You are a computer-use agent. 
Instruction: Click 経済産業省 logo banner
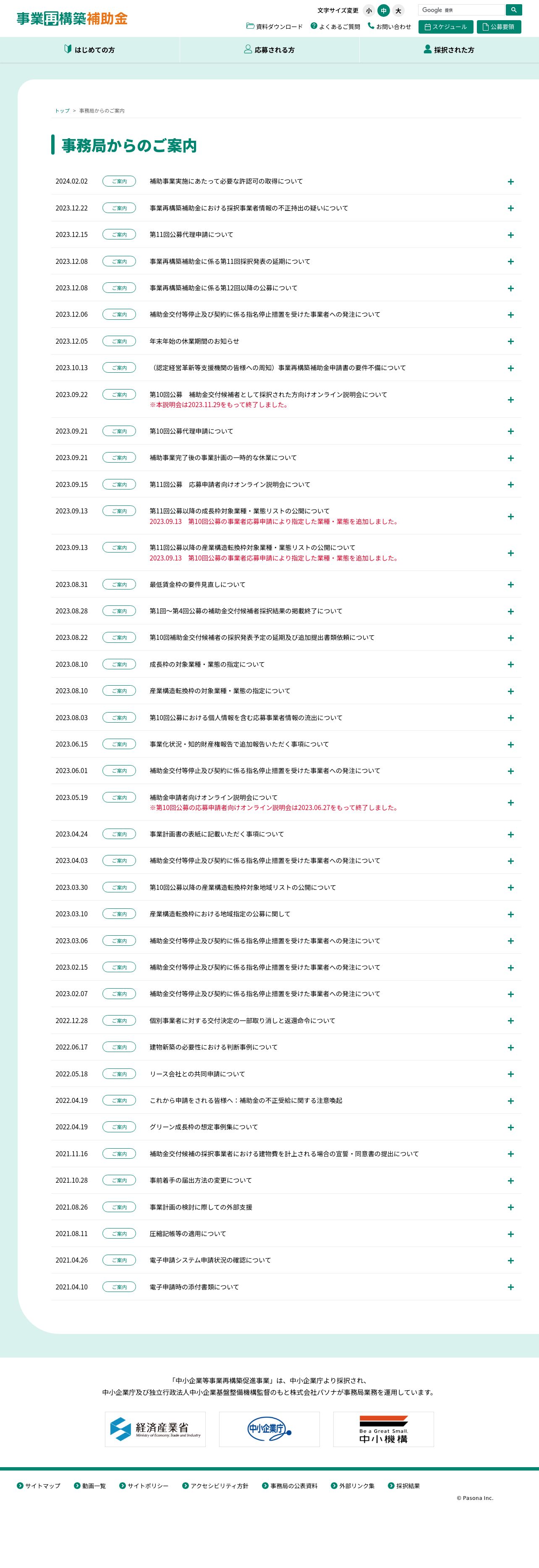(x=155, y=1429)
